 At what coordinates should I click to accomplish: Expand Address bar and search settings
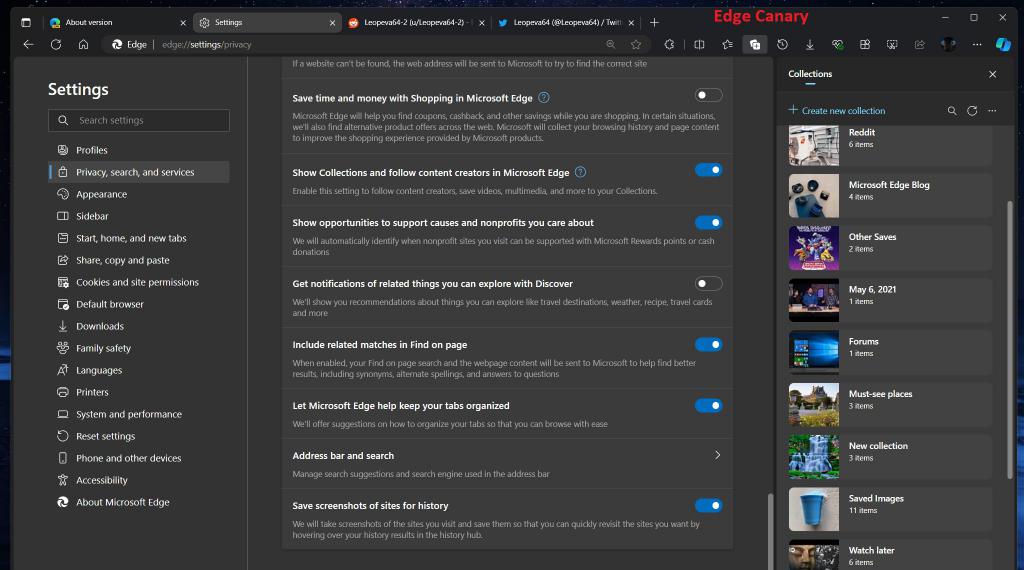[717, 455]
